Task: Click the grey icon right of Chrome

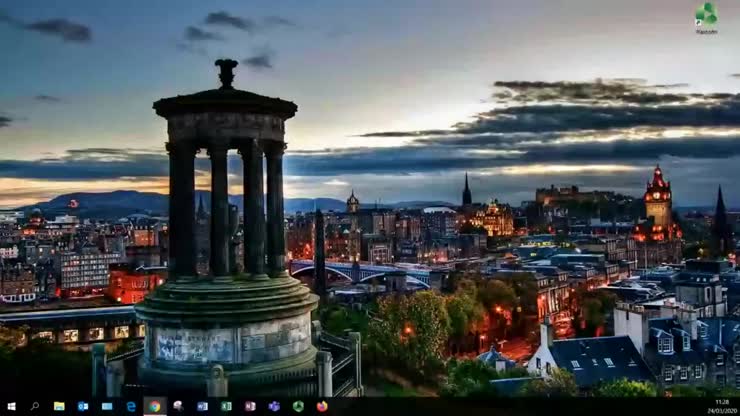Action: [x=178, y=406]
